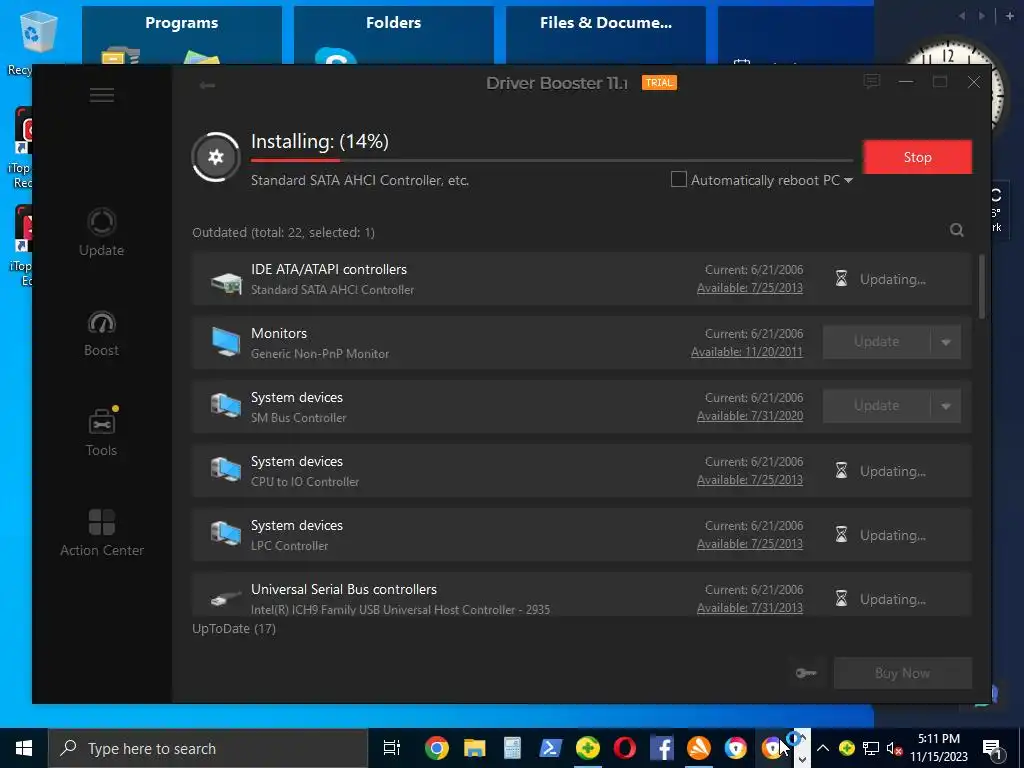Viewport: 1024px width, 768px height.
Task: Open Calculator from taskbar
Action: 513,748
